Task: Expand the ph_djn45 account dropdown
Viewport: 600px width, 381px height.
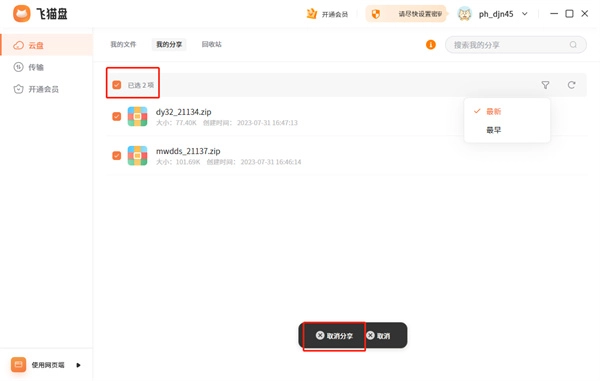Action: click(525, 14)
